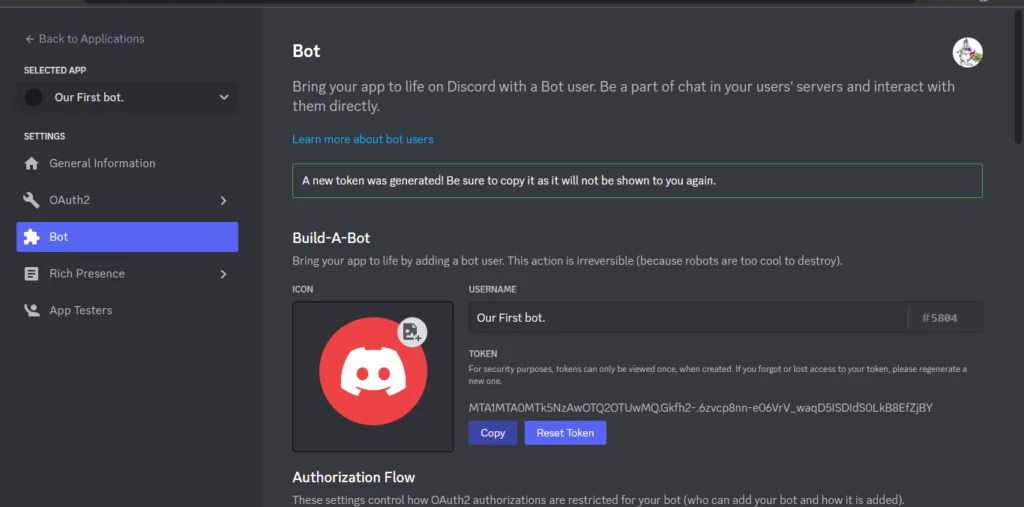Screen dimensions: 1024x507
Task: Click into the bot Username input field
Action: 688,318
